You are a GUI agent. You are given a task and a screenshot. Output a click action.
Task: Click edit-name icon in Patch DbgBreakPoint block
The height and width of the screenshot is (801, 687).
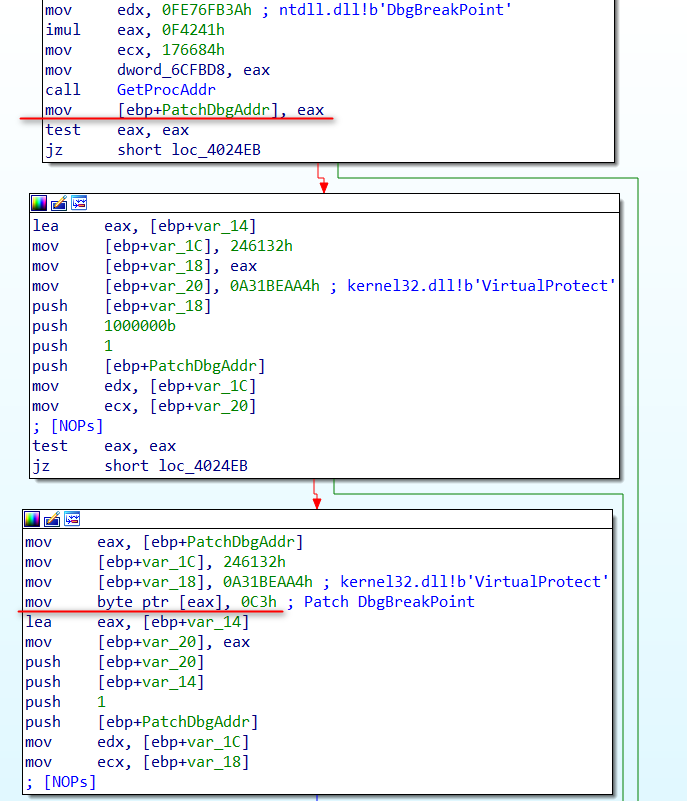(52, 520)
